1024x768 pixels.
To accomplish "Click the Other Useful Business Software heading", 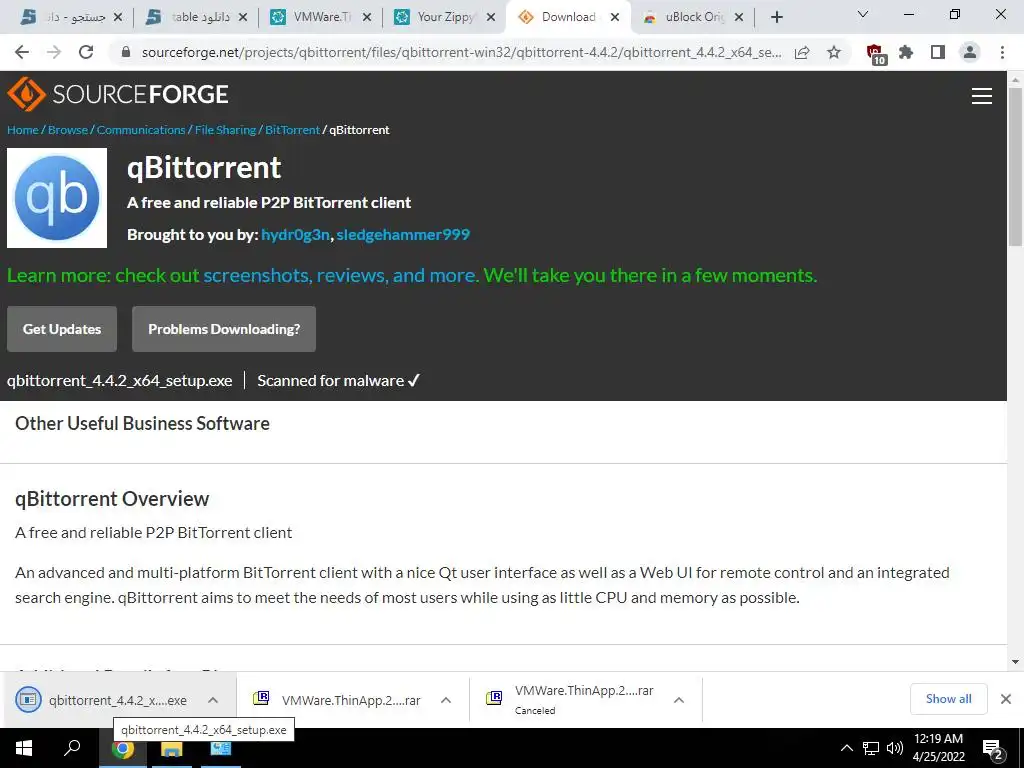I will point(142,423).
